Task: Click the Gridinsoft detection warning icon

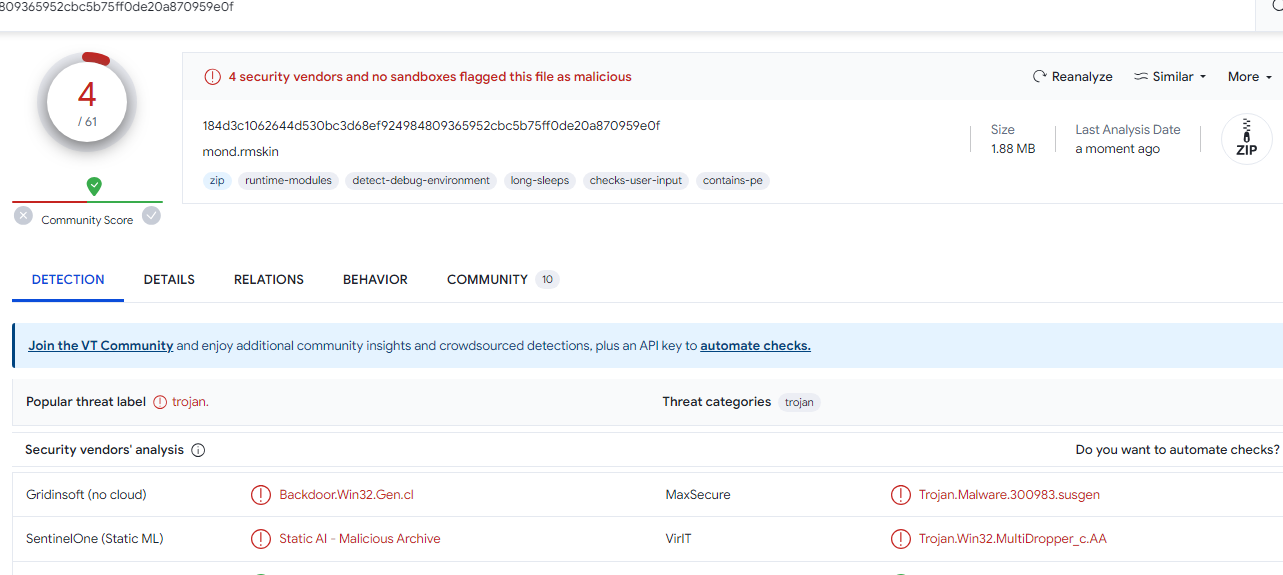Action: (x=260, y=495)
